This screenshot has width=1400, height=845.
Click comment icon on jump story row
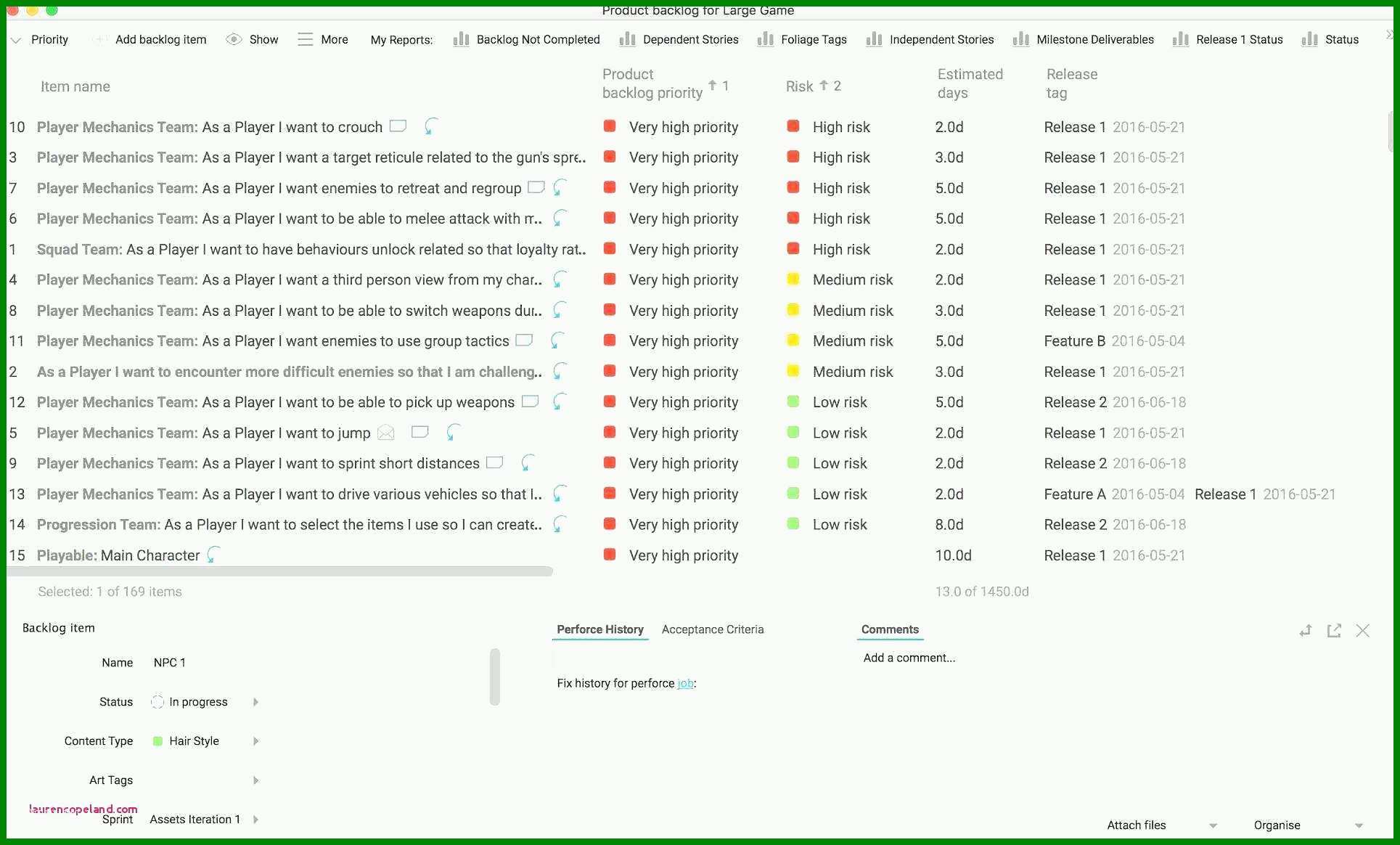coord(419,432)
